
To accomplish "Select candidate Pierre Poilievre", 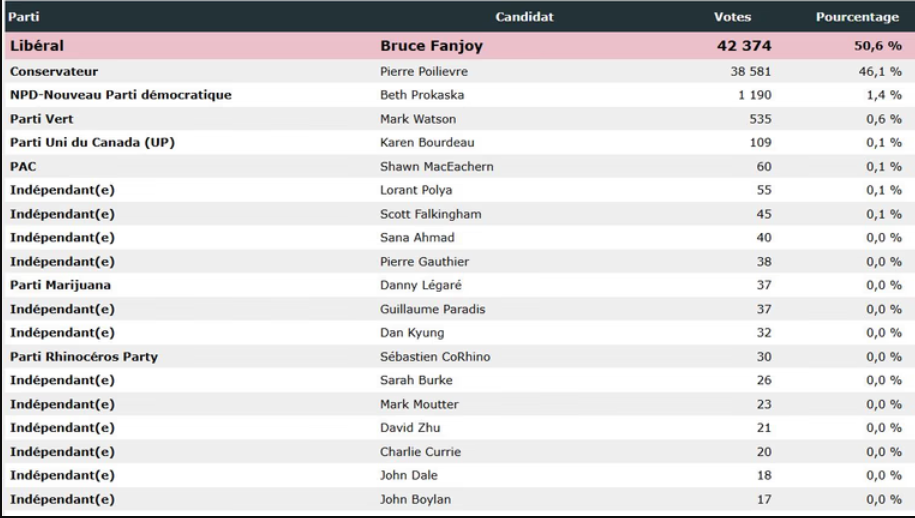I will 424,72.
